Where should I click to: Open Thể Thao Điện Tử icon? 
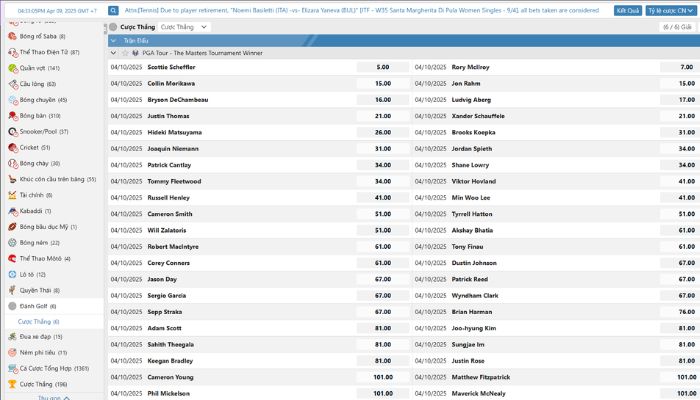(x=12, y=52)
